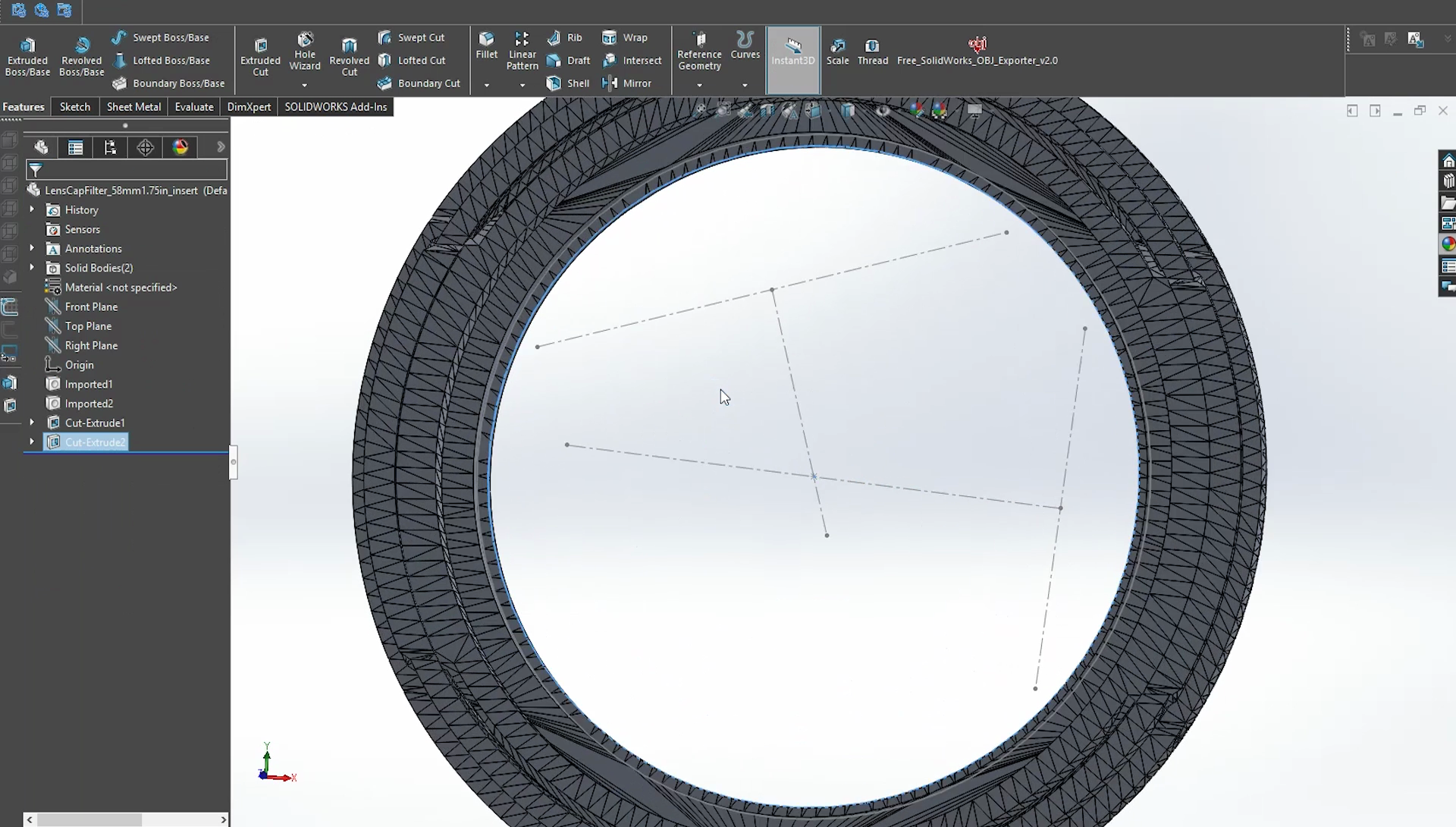Select Material <not specified> item

tap(111, 288)
